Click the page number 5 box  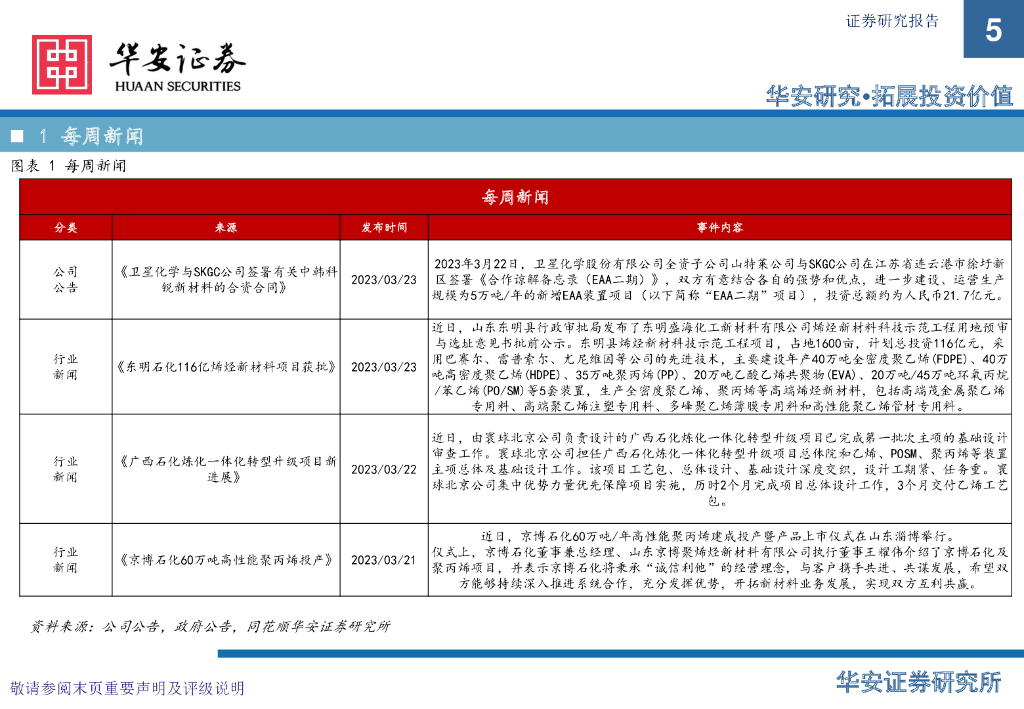[993, 29]
